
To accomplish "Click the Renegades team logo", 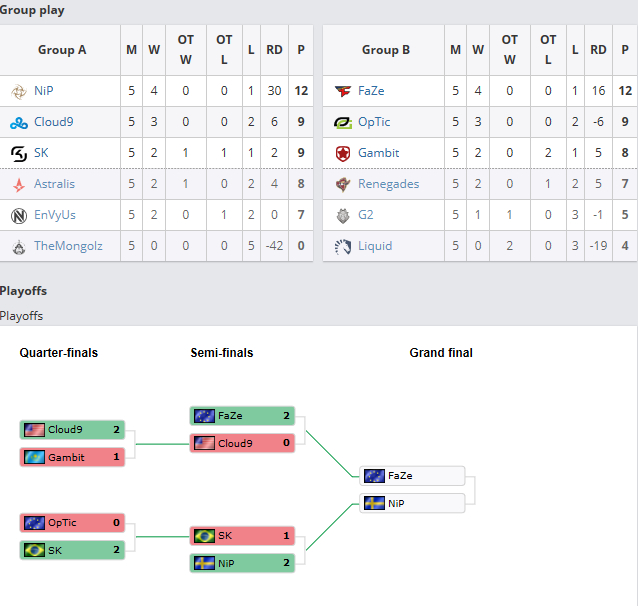I will (343, 184).
